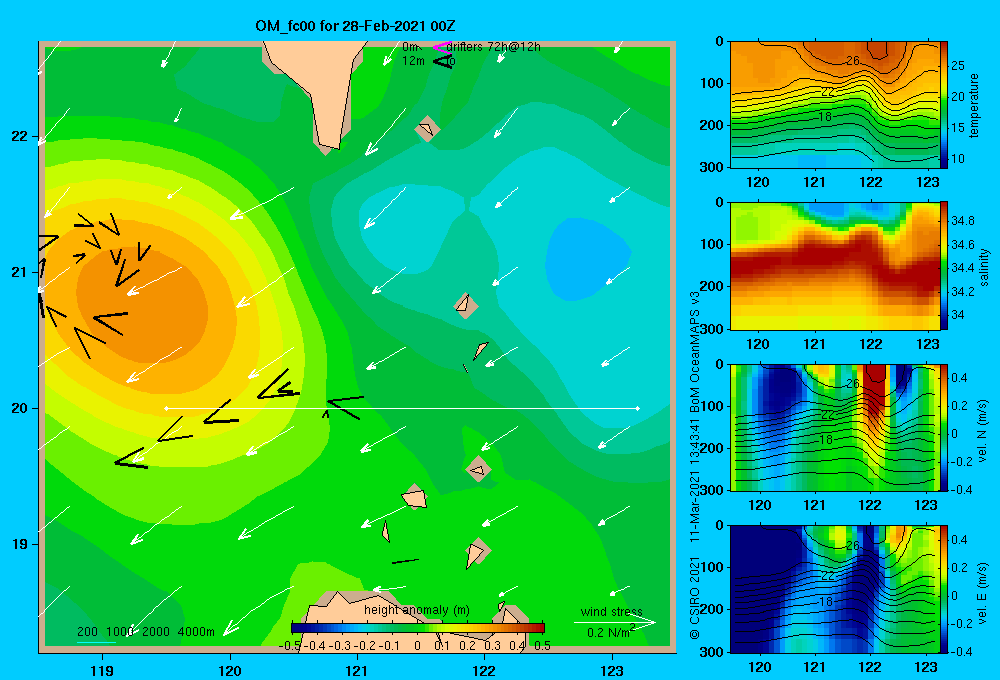The image size is (1000, 680).
Task: Click the blue low anomaly patch near 123E
Action: click(587, 258)
